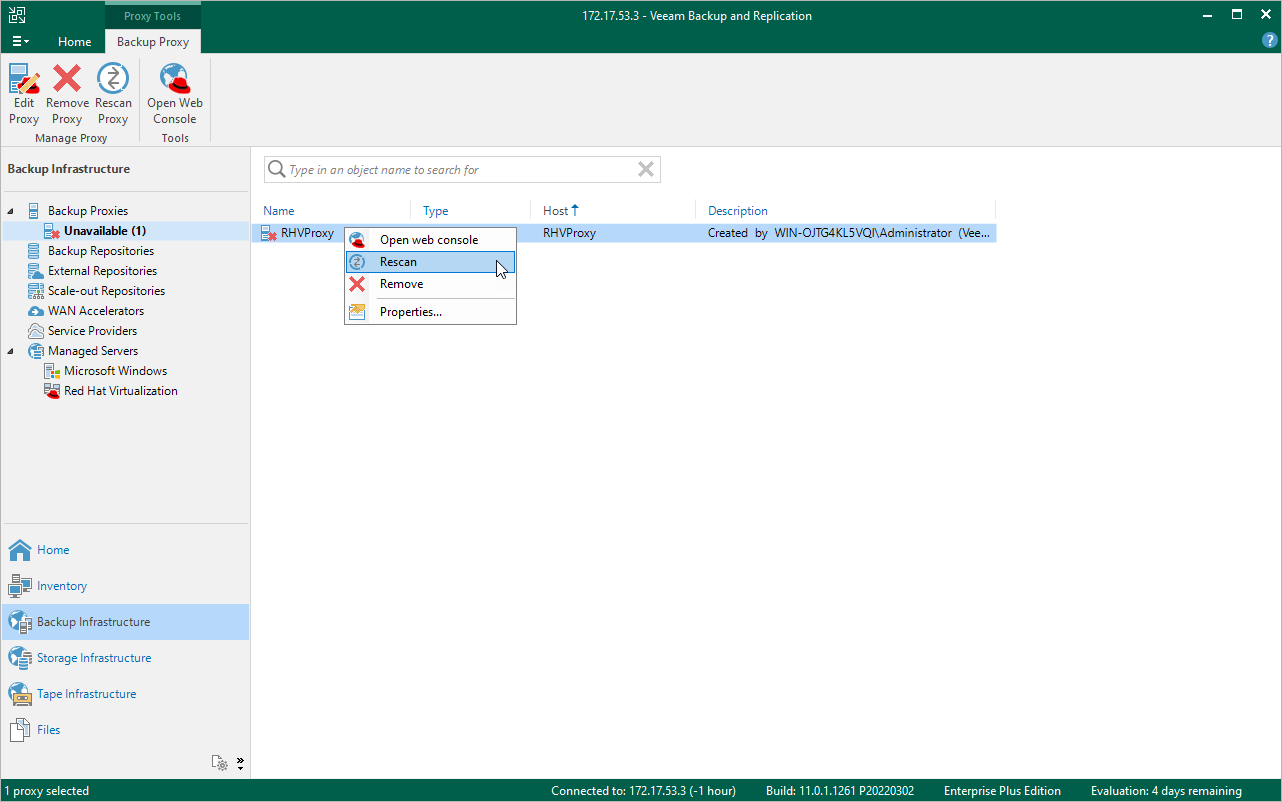This screenshot has width=1282, height=802.
Task: Click the navigation pane configure gear icon
Action: 220,763
